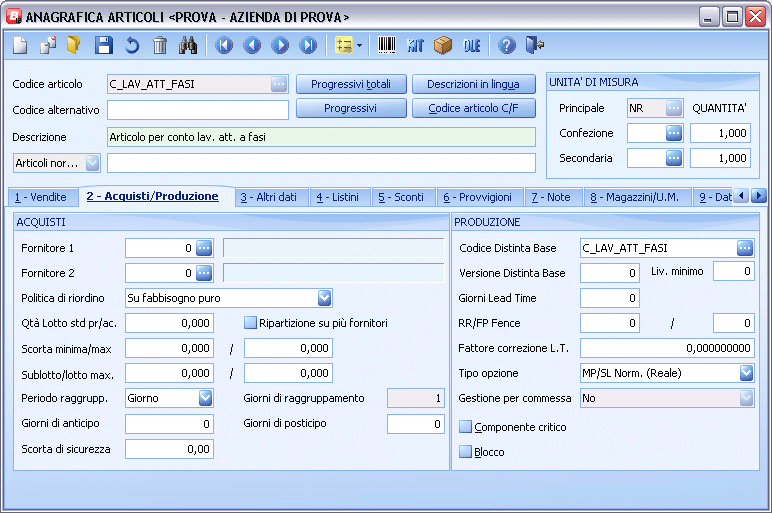This screenshot has height=513, width=772.
Task: Click the Qtà Lotto std pr/ac. field
Action: (169, 323)
